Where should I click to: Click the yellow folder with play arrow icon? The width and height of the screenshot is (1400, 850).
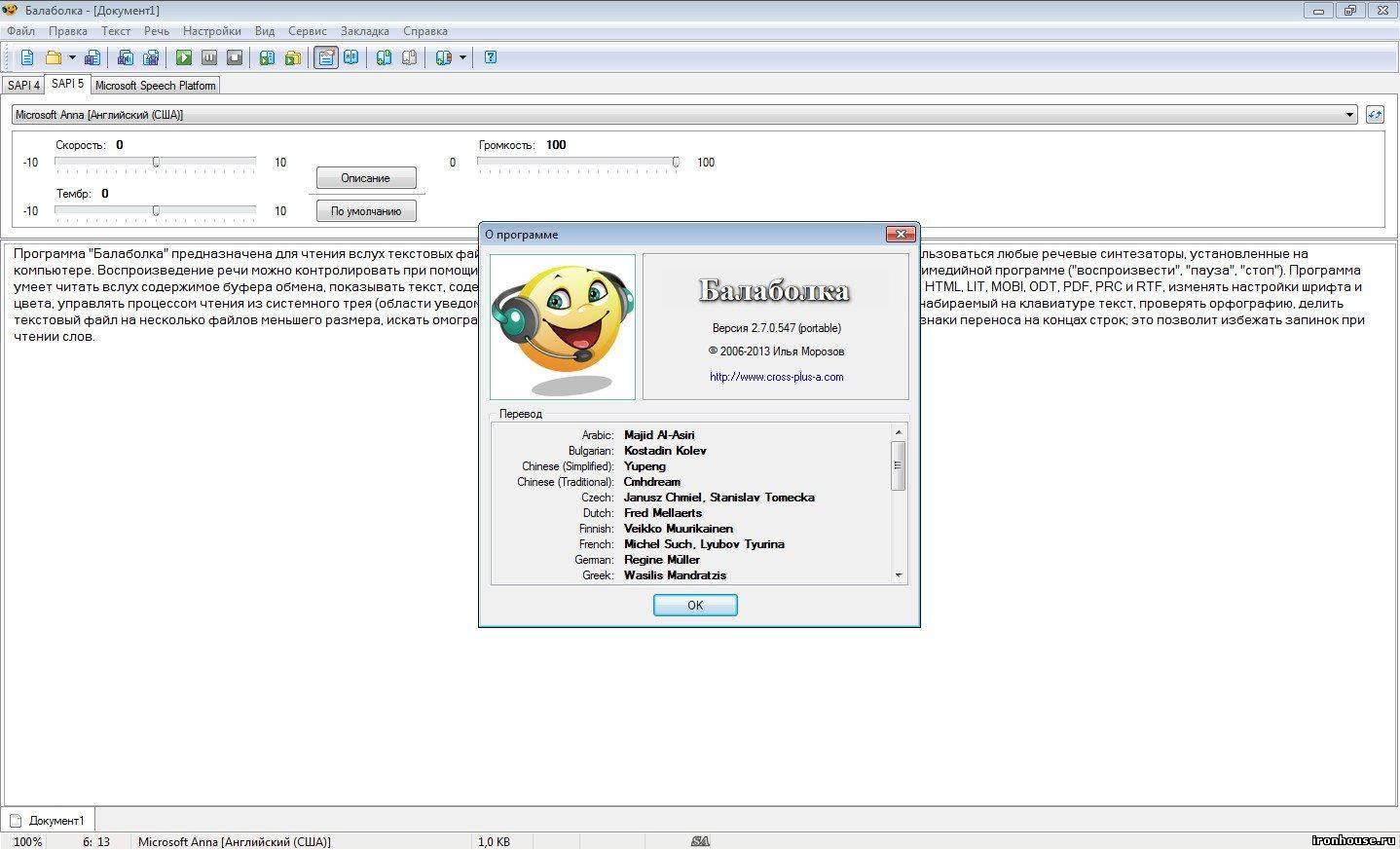point(292,57)
